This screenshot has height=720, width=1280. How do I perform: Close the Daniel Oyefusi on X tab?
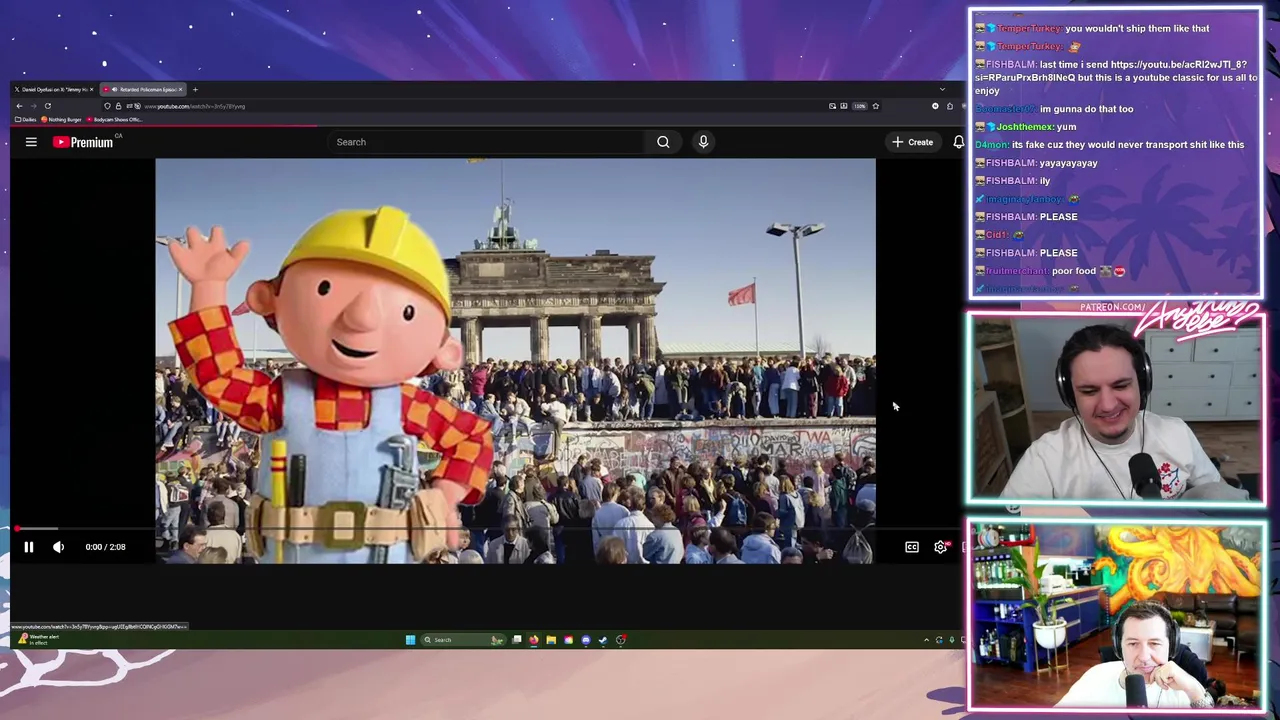pos(92,90)
